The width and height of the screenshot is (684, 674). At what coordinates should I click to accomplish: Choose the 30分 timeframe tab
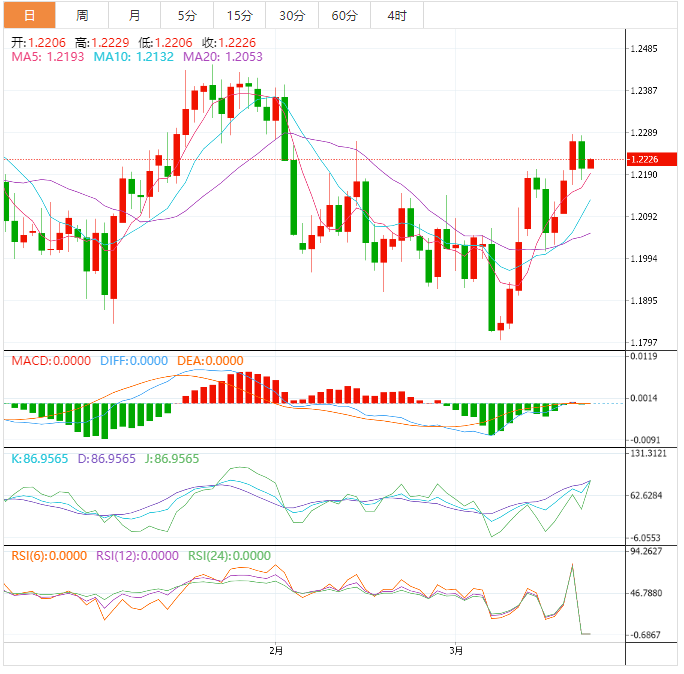click(x=292, y=15)
